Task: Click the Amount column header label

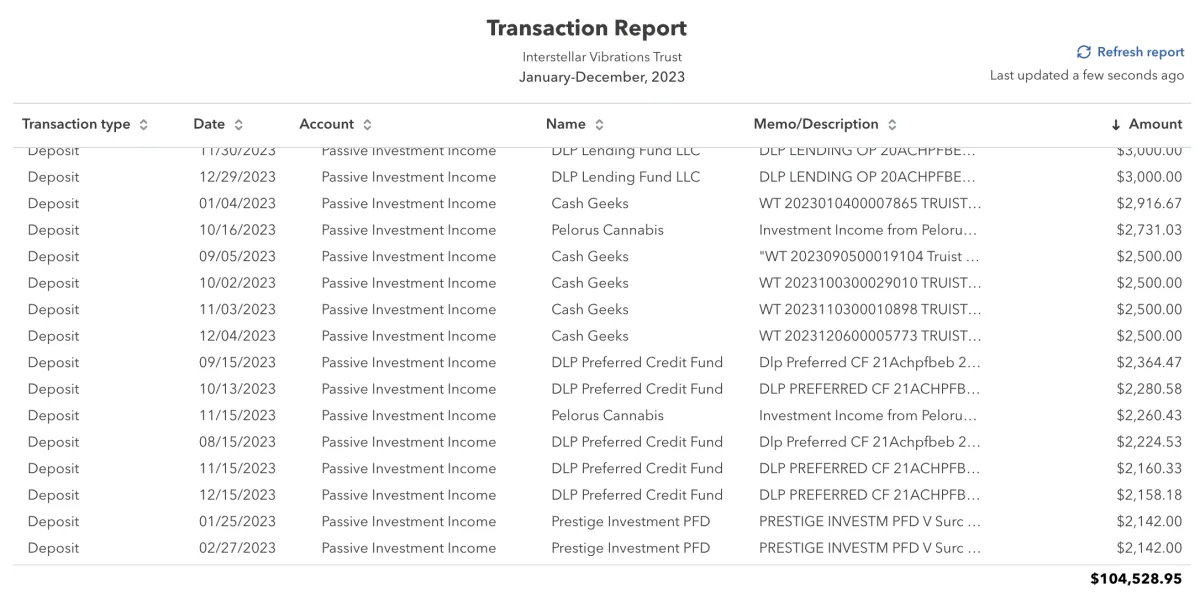Action: click(1155, 124)
